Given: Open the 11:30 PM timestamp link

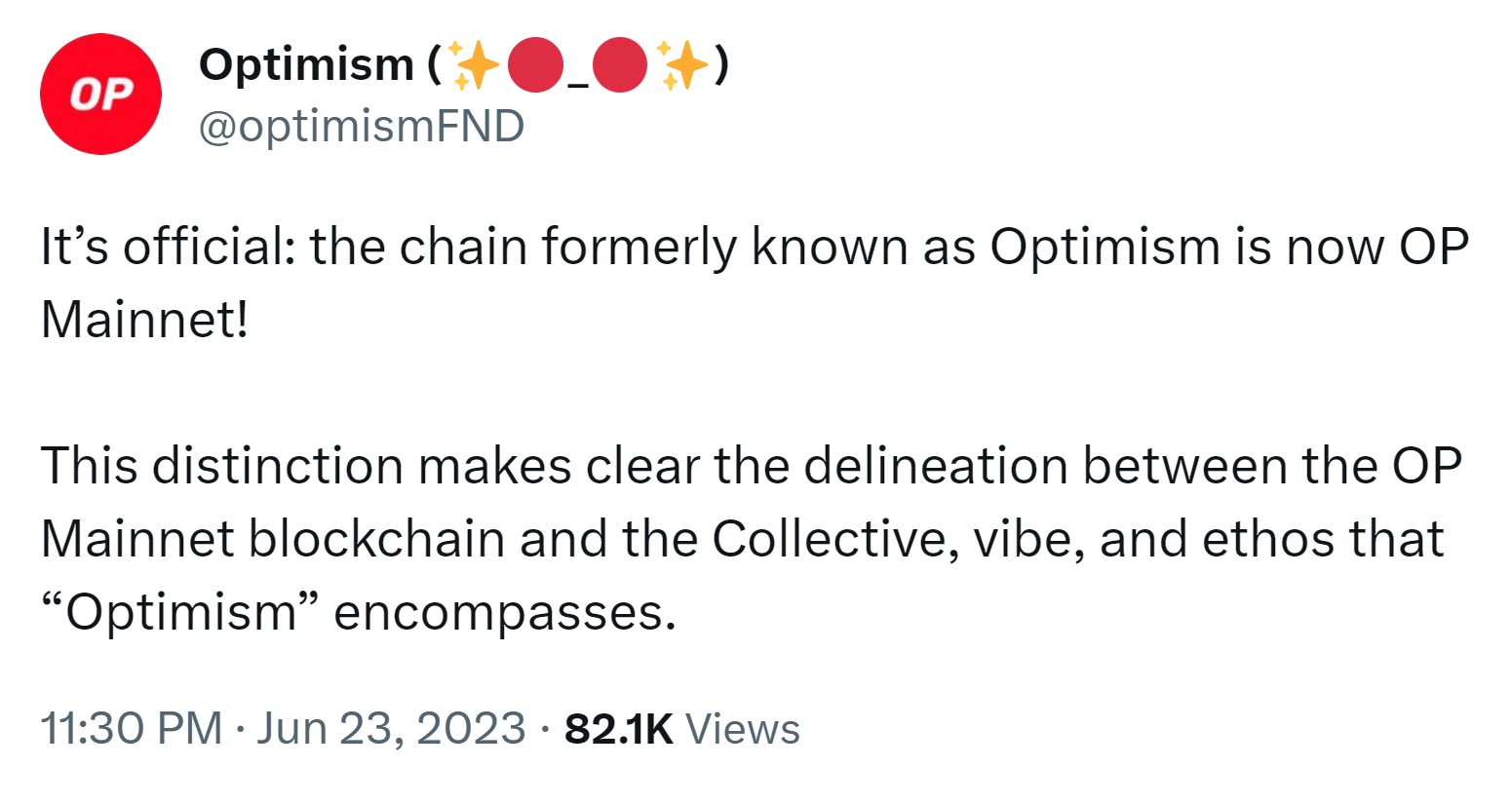Looking at the screenshot, I should tap(132, 729).
